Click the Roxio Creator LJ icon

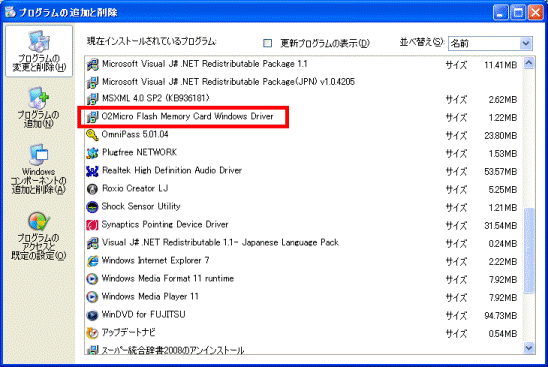[92, 189]
